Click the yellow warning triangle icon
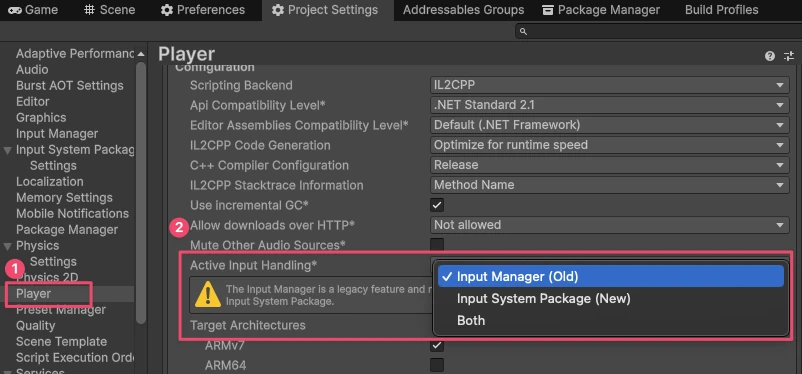The height and width of the screenshot is (374, 802). (208, 295)
